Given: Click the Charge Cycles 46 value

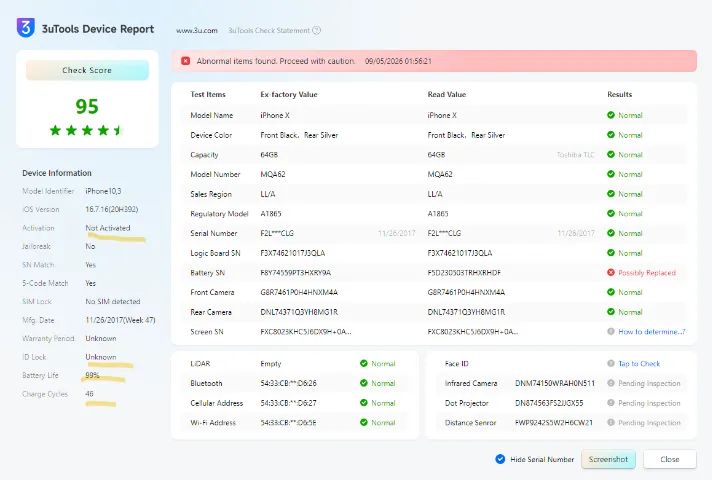Looking at the screenshot, I should pyautogui.click(x=89, y=394).
